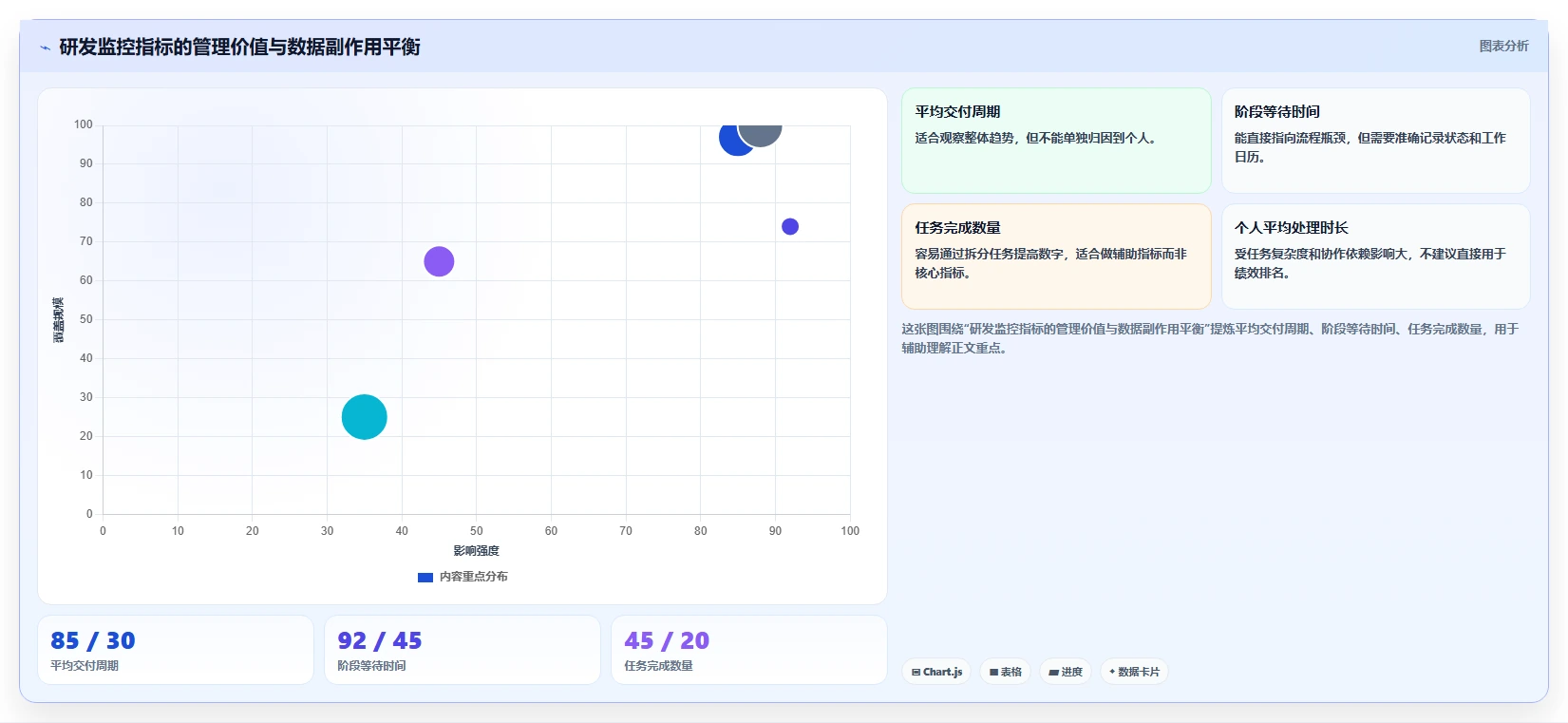The image size is (1568, 723).
Task: Click the 任务完成数量 label under 45 / 20
Action: [658, 666]
